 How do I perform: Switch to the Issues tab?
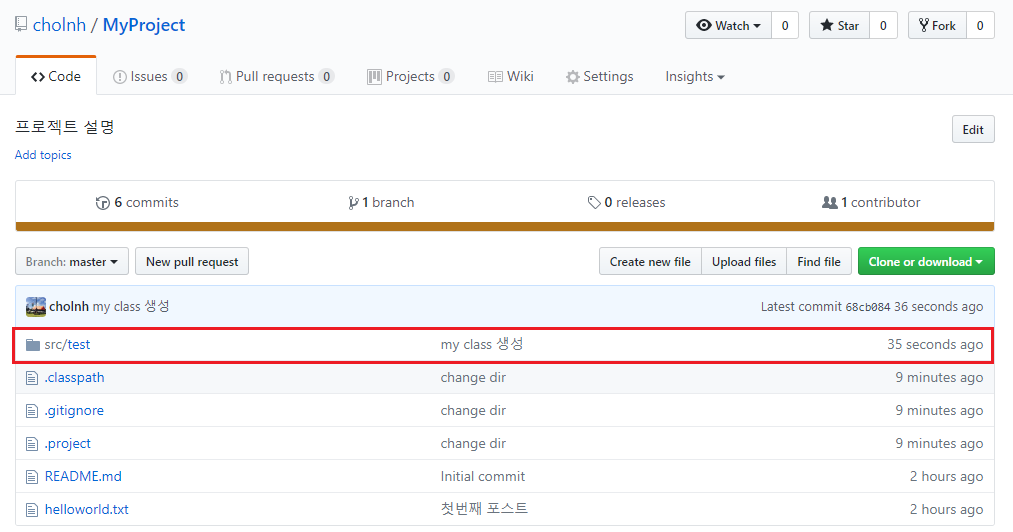pos(150,76)
